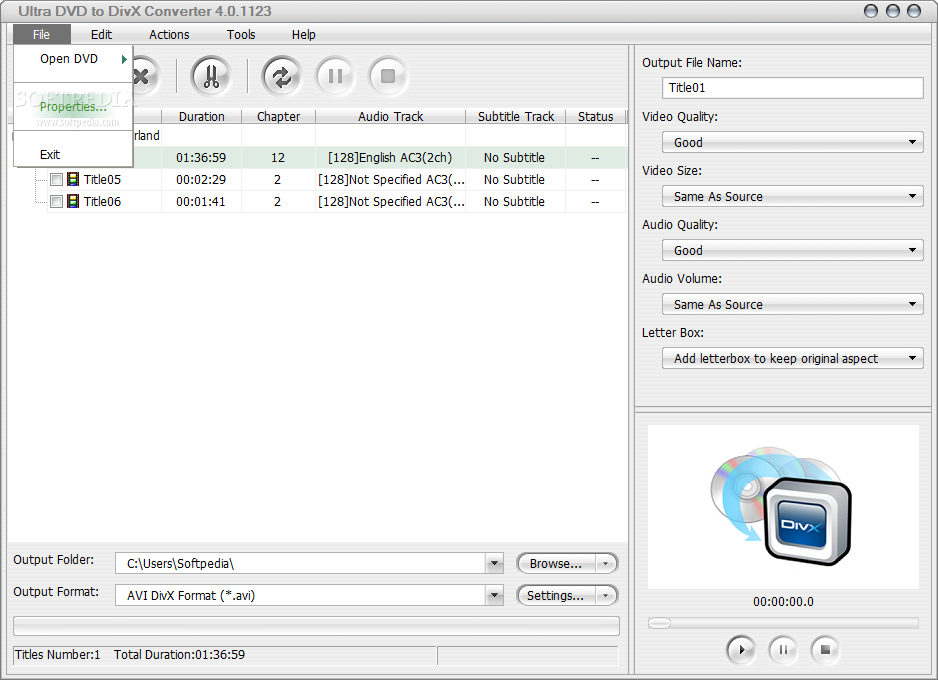The width and height of the screenshot is (938, 680).
Task: Check the Title06 checkbox
Action: click(x=56, y=202)
